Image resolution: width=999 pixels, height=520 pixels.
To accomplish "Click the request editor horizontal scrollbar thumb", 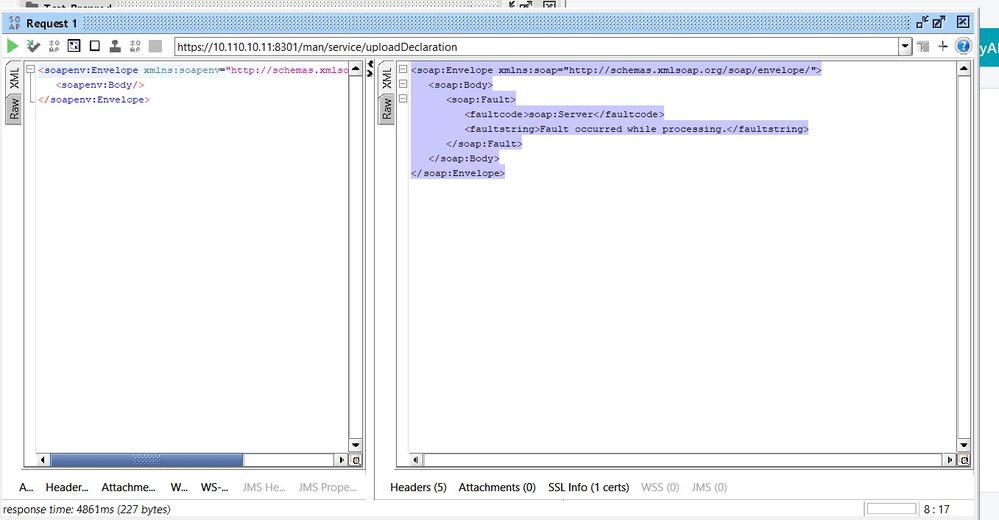I will pos(146,460).
